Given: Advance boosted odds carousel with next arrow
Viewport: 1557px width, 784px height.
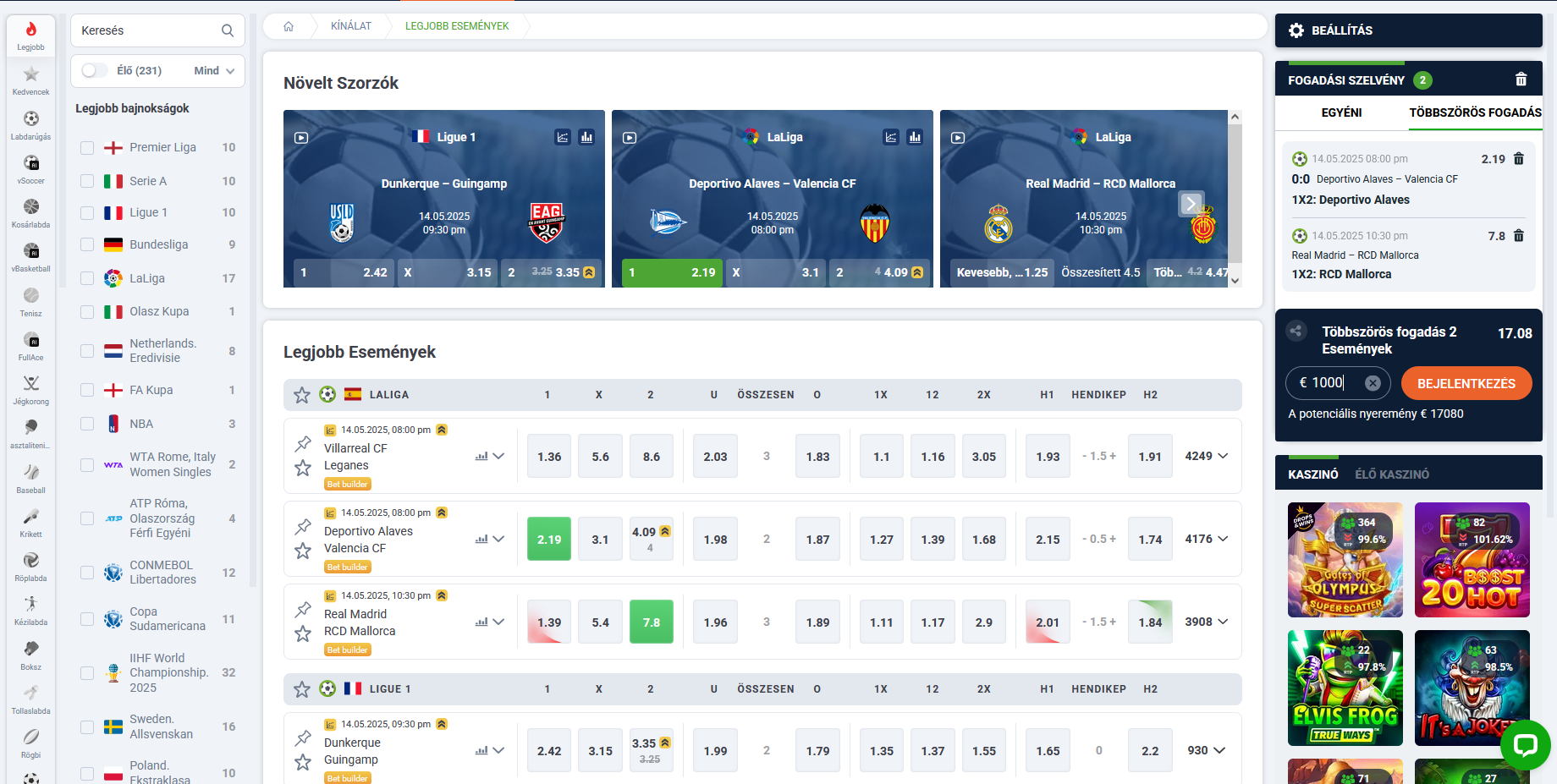Looking at the screenshot, I should (1191, 203).
